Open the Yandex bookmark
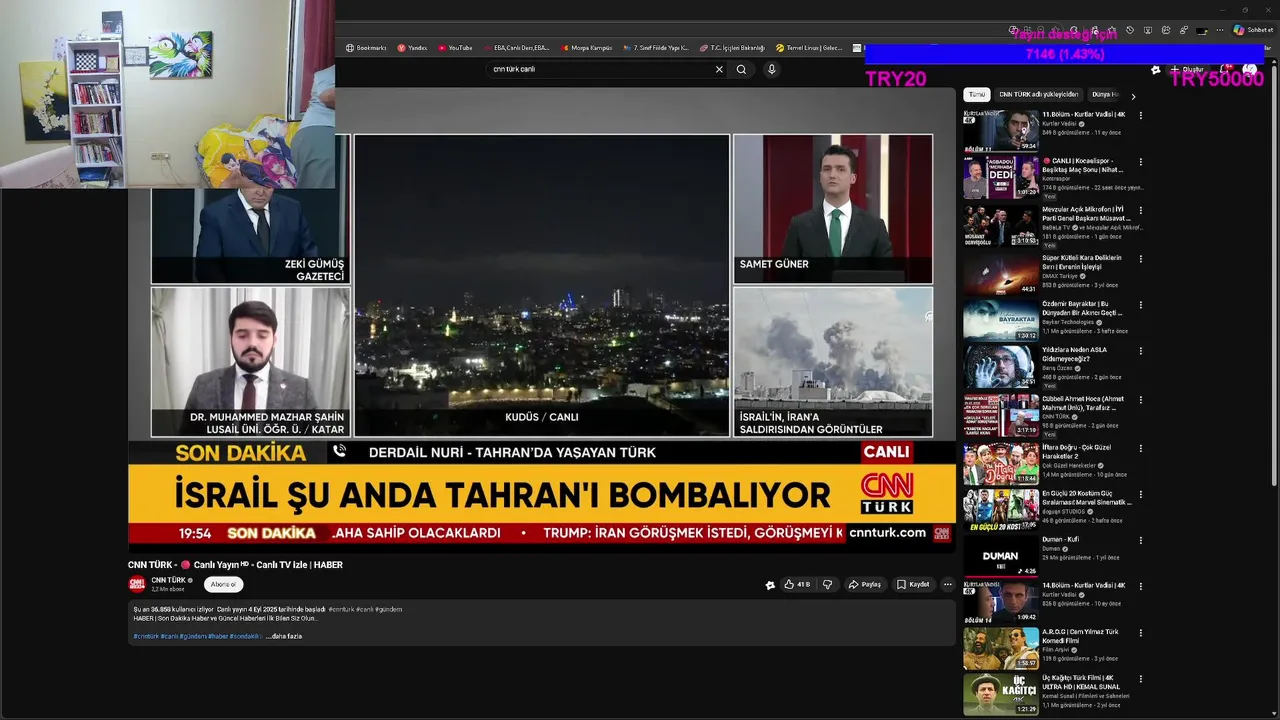The height and width of the screenshot is (720, 1280). click(x=412, y=48)
